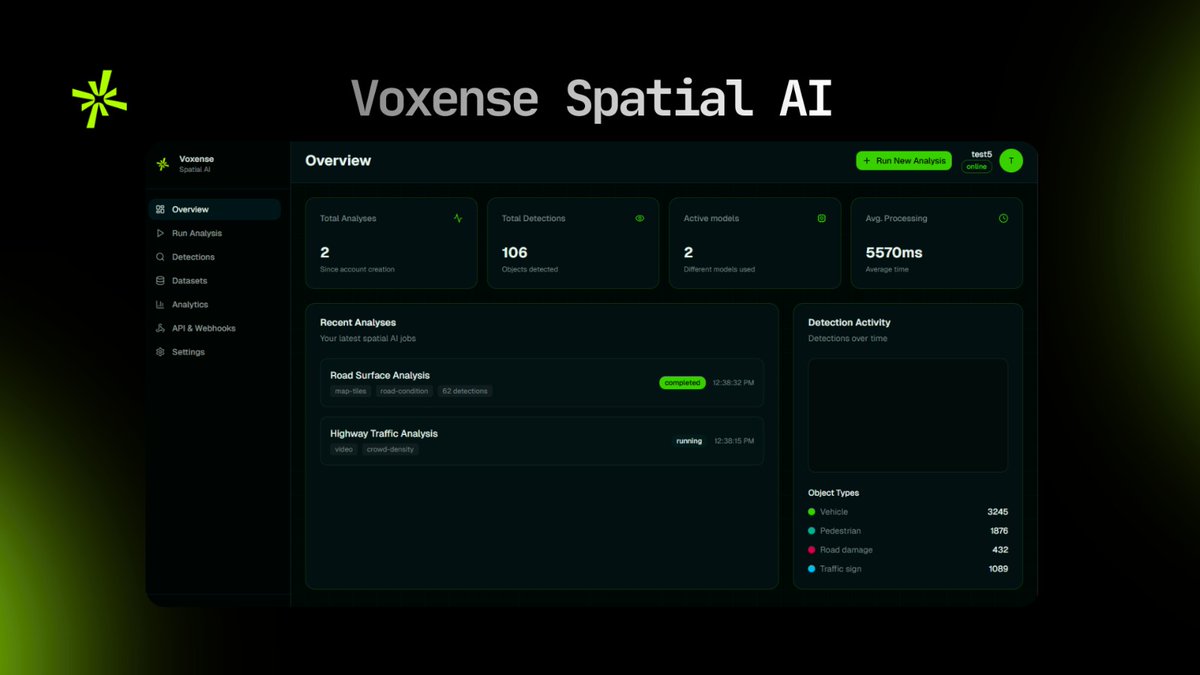Click the Road damage count 432
The image size is (1200, 675).
[1000, 550]
